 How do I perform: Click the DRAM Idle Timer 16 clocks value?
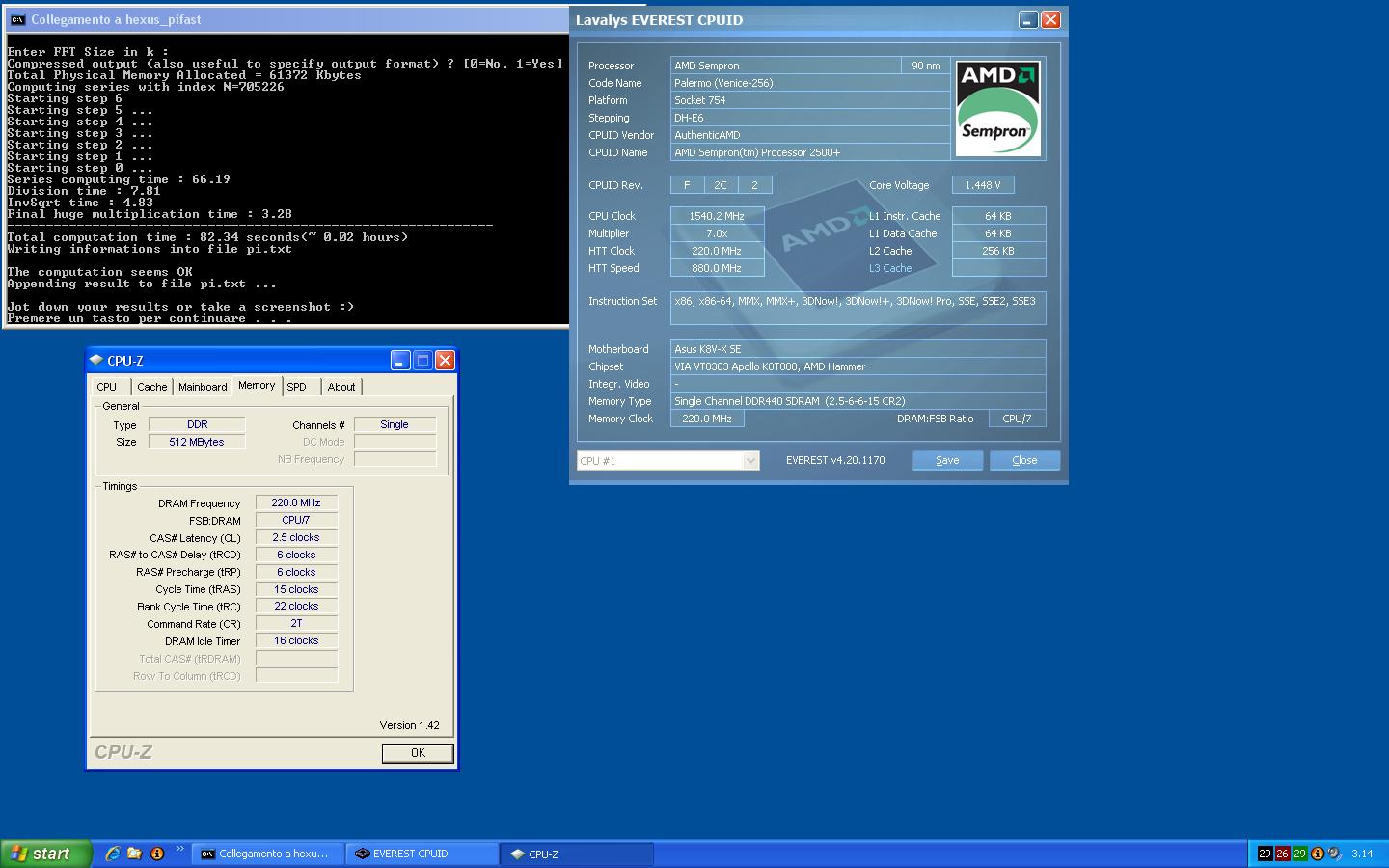[296, 640]
